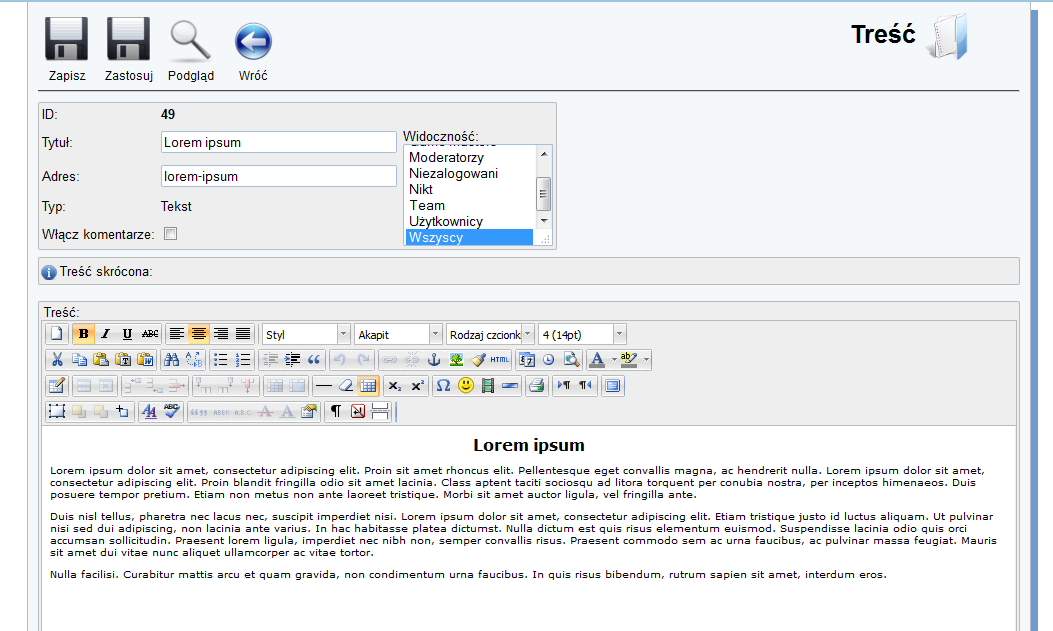Open highlight color dropdown arrow

(x=646, y=360)
